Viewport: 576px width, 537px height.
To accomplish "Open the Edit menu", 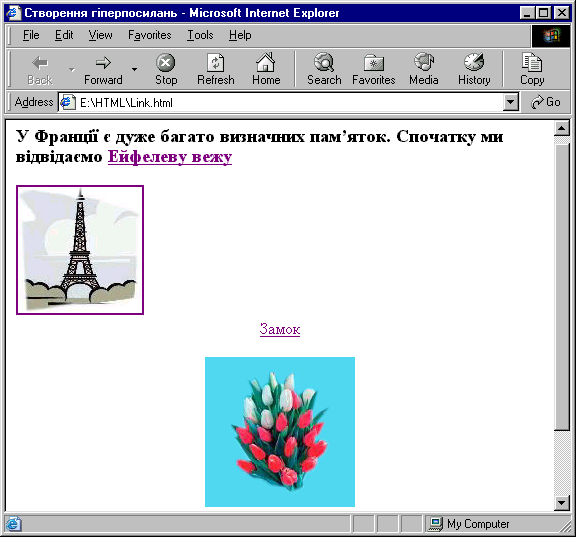I will pos(64,35).
